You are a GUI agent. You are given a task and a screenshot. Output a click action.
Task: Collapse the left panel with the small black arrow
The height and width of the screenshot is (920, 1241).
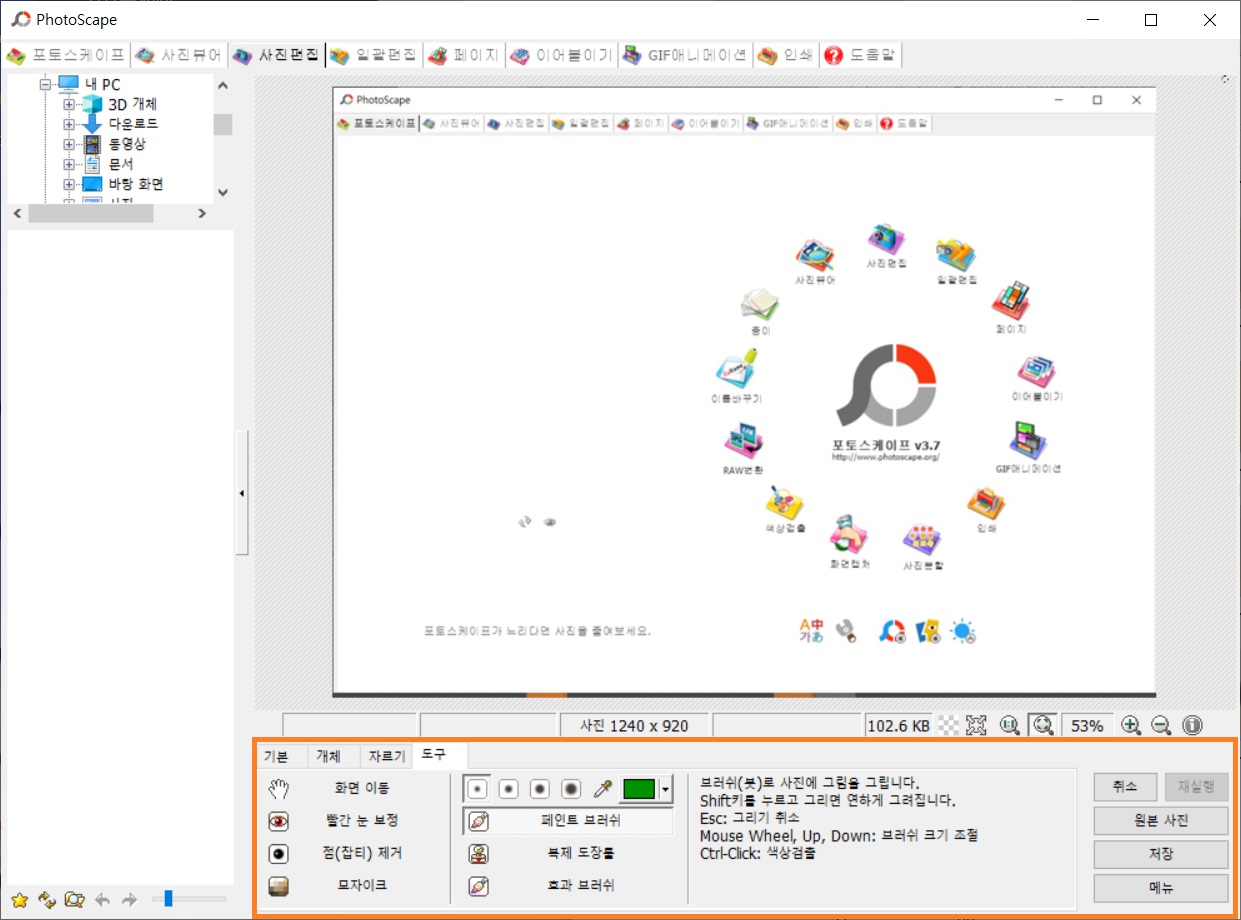[242, 493]
